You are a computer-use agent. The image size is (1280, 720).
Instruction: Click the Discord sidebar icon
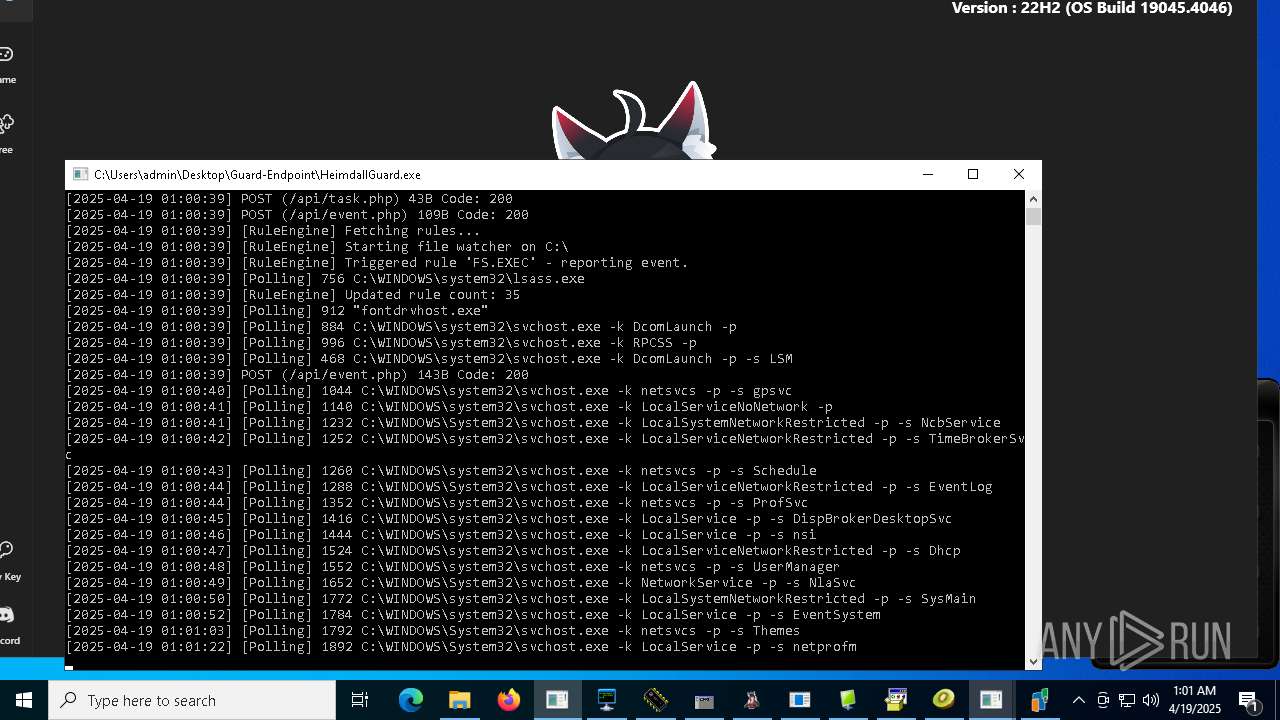click(x=5, y=615)
